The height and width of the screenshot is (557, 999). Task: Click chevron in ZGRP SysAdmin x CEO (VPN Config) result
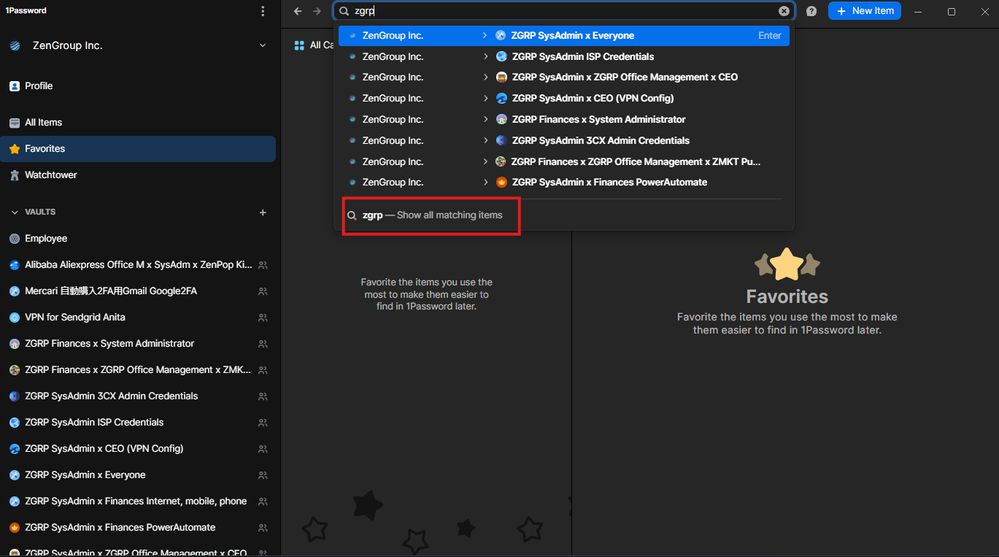pos(485,98)
